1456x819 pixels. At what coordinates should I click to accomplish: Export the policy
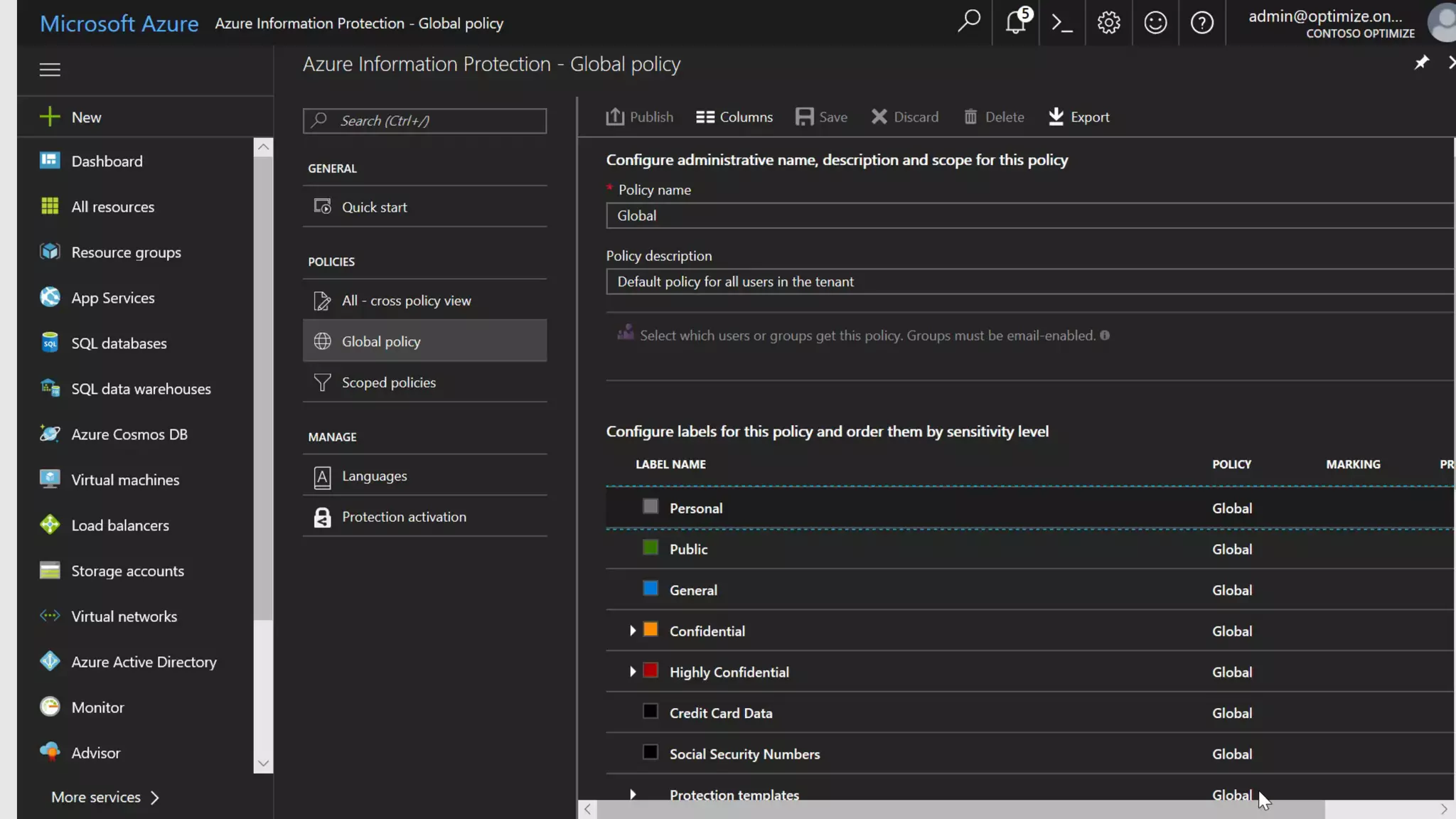pos(1078,117)
